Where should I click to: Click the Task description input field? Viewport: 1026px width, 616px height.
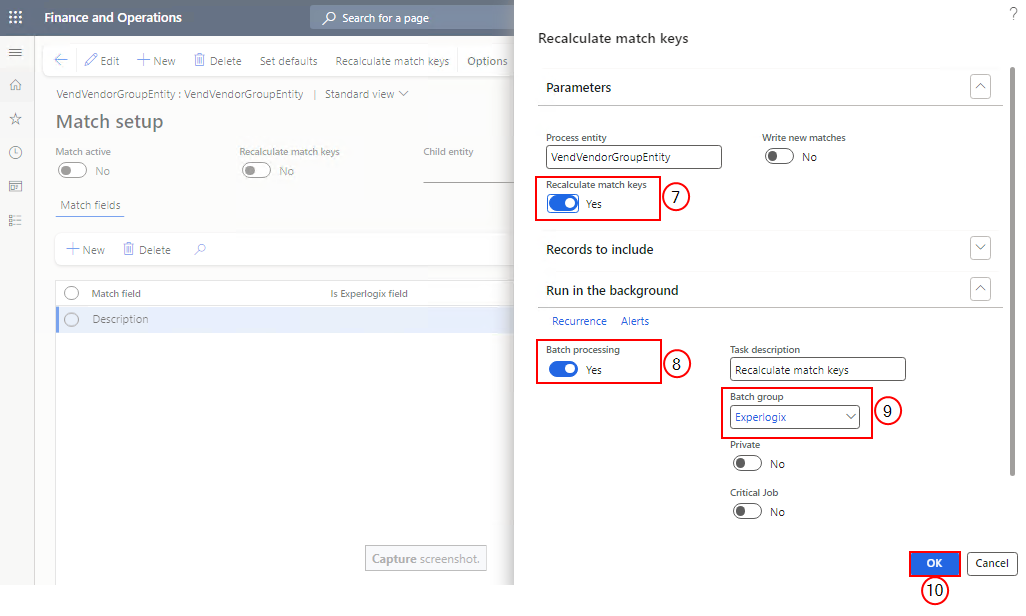tap(817, 369)
